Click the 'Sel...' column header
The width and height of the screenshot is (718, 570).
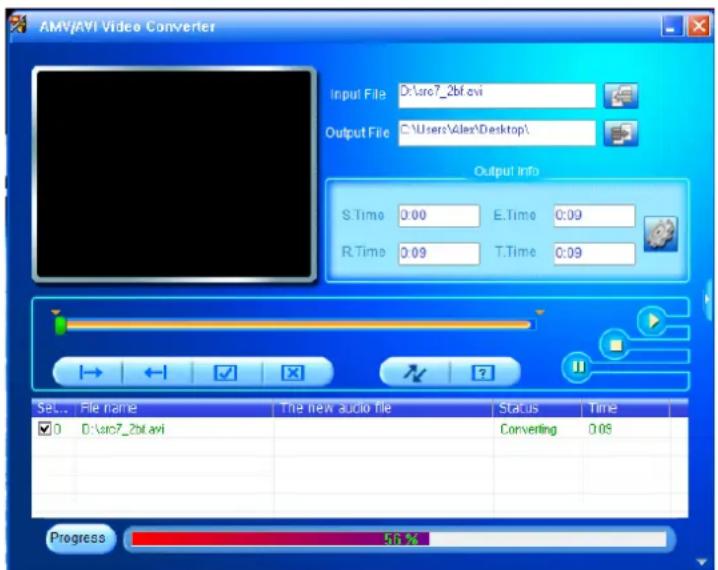(53, 408)
